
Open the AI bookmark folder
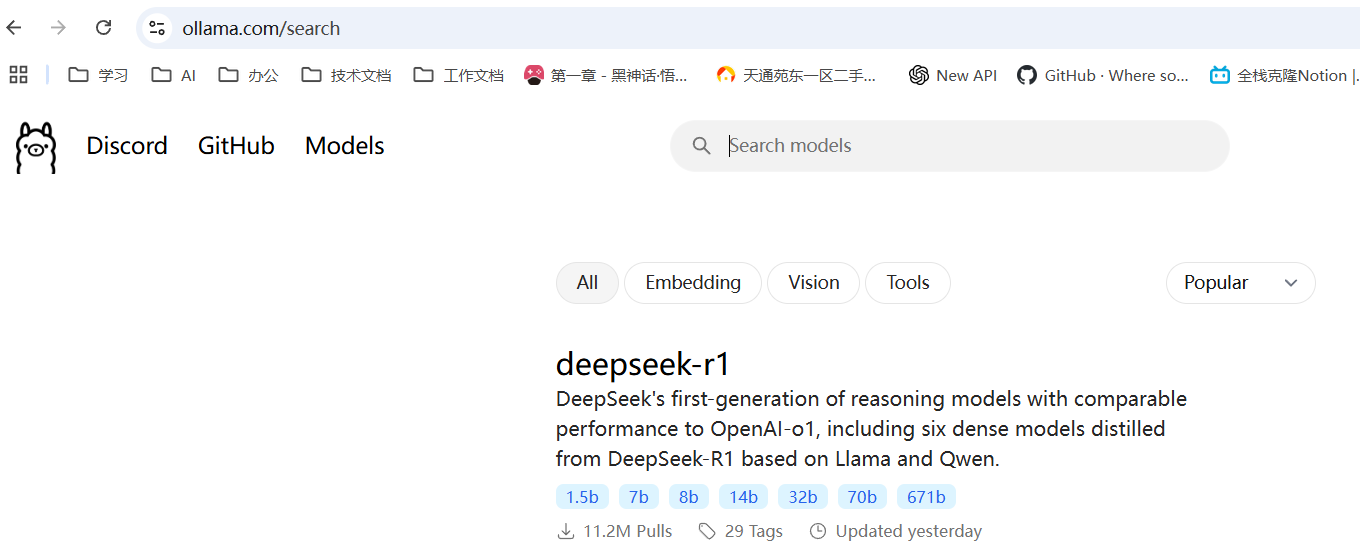[x=174, y=75]
